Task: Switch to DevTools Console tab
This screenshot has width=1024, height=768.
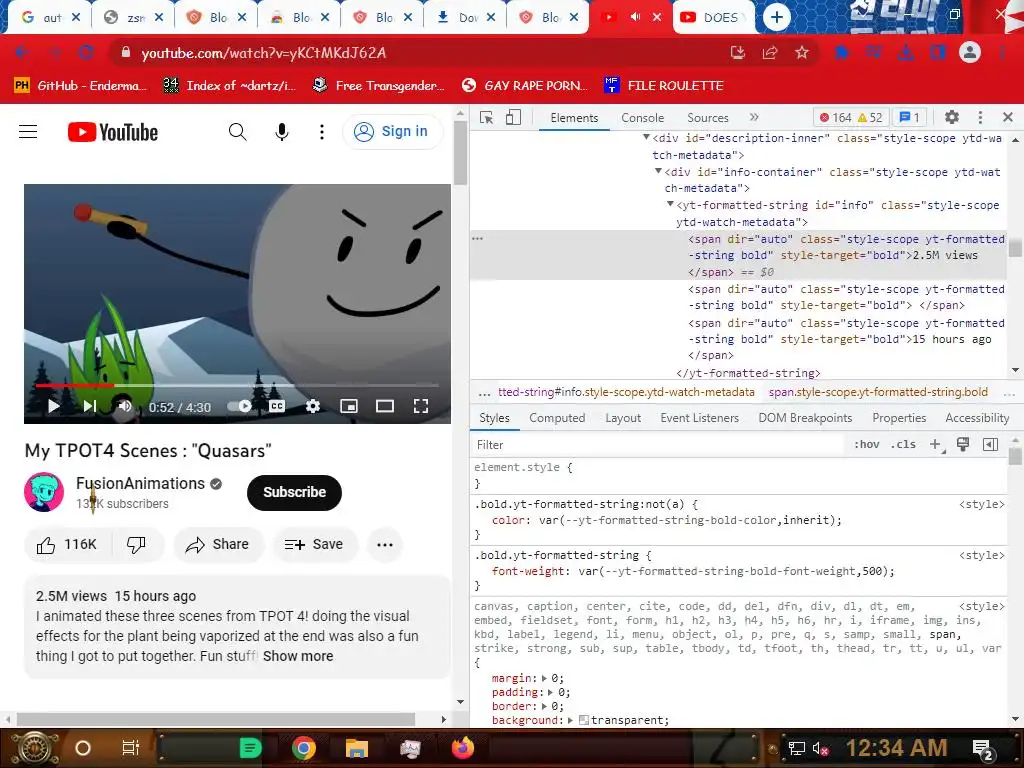Action: click(643, 118)
